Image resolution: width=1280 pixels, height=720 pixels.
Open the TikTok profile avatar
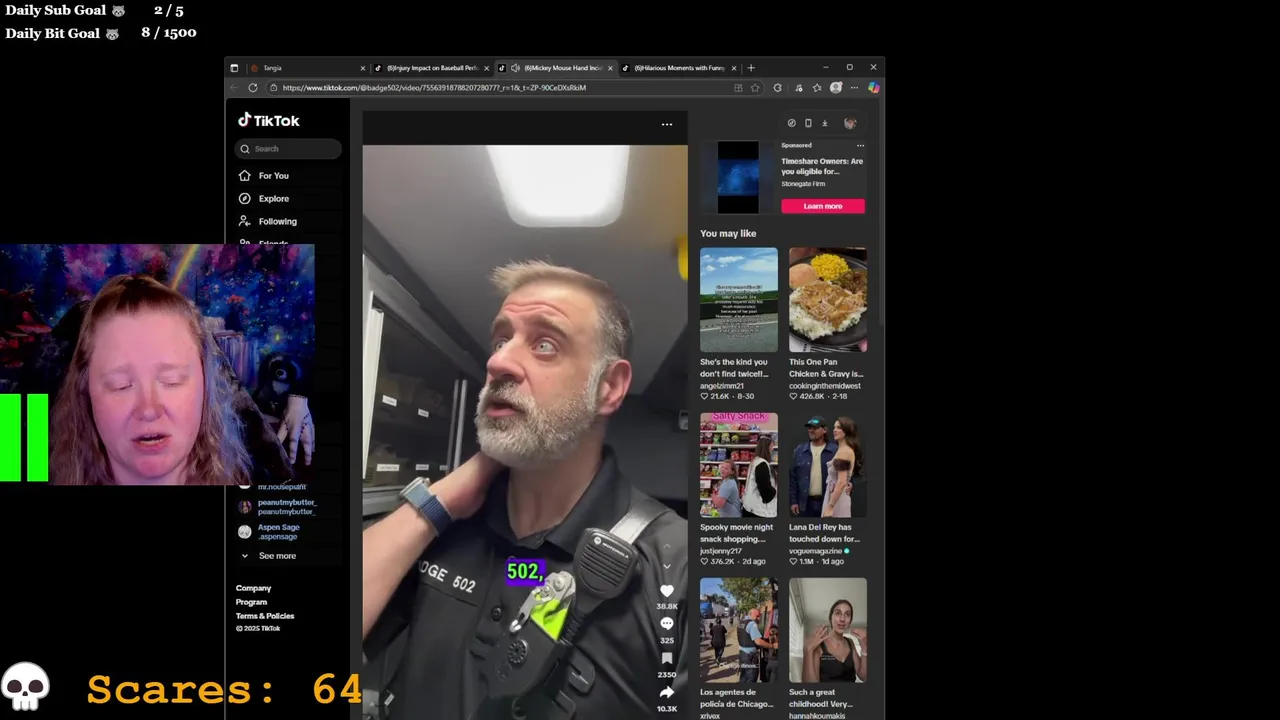(x=850, y=123)
